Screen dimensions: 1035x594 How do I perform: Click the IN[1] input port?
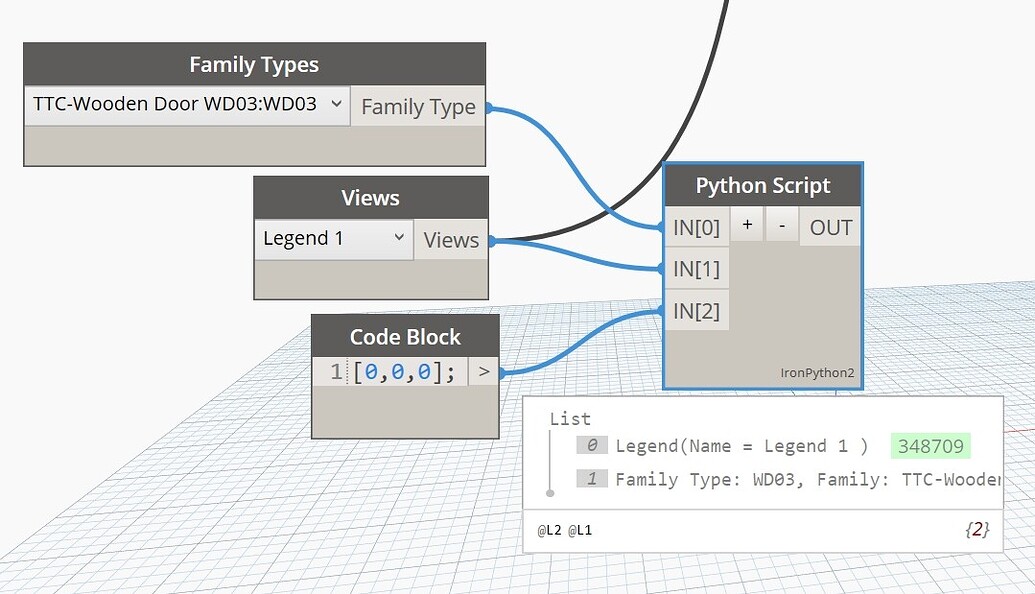coord(697,268)
